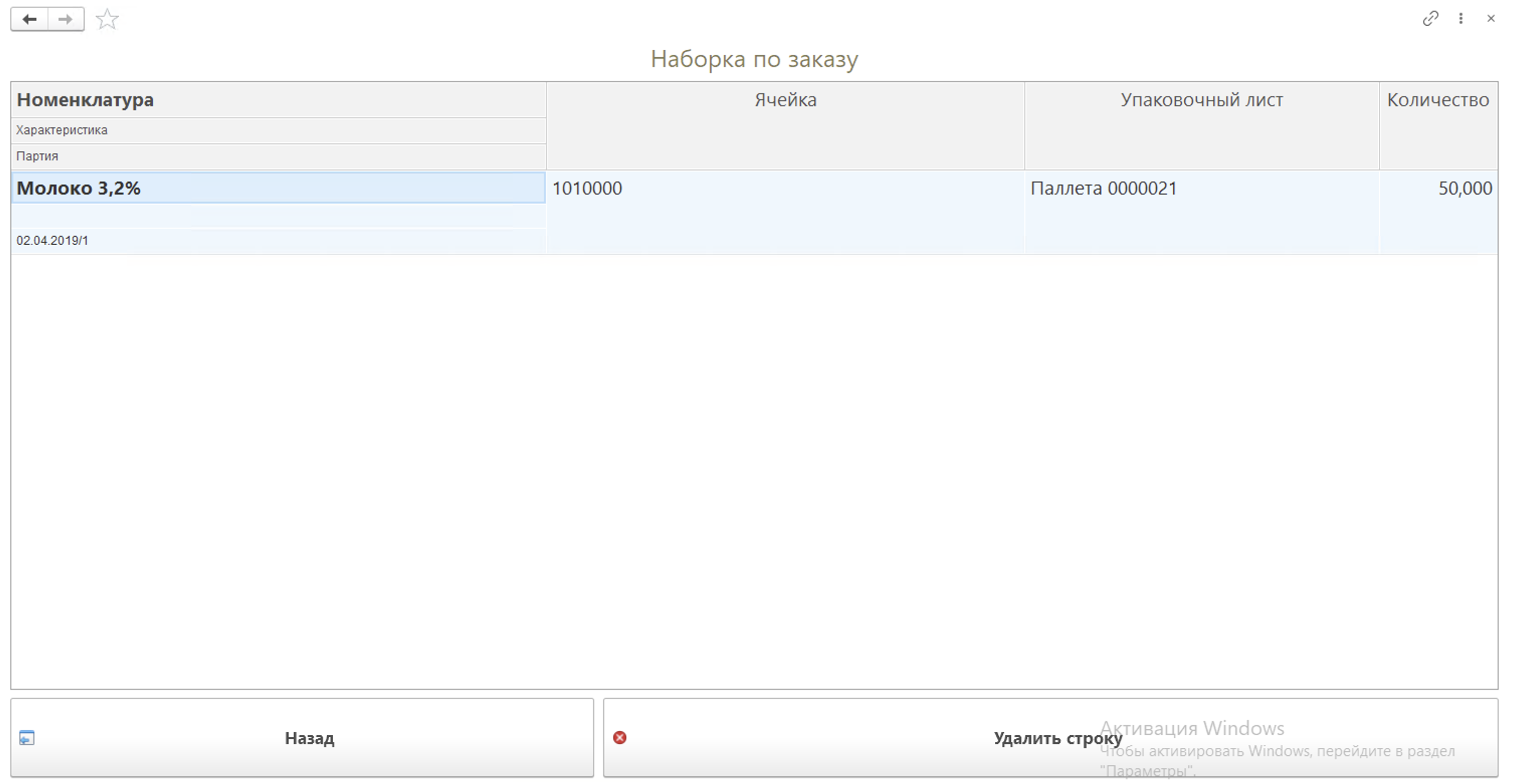Click the batch value 02.04.2019/1

click(x=52, y=241)
